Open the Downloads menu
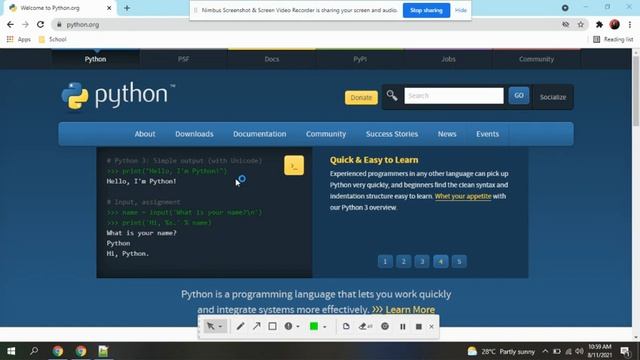Screen dimensions: 640x360 [x=194, y=134]
